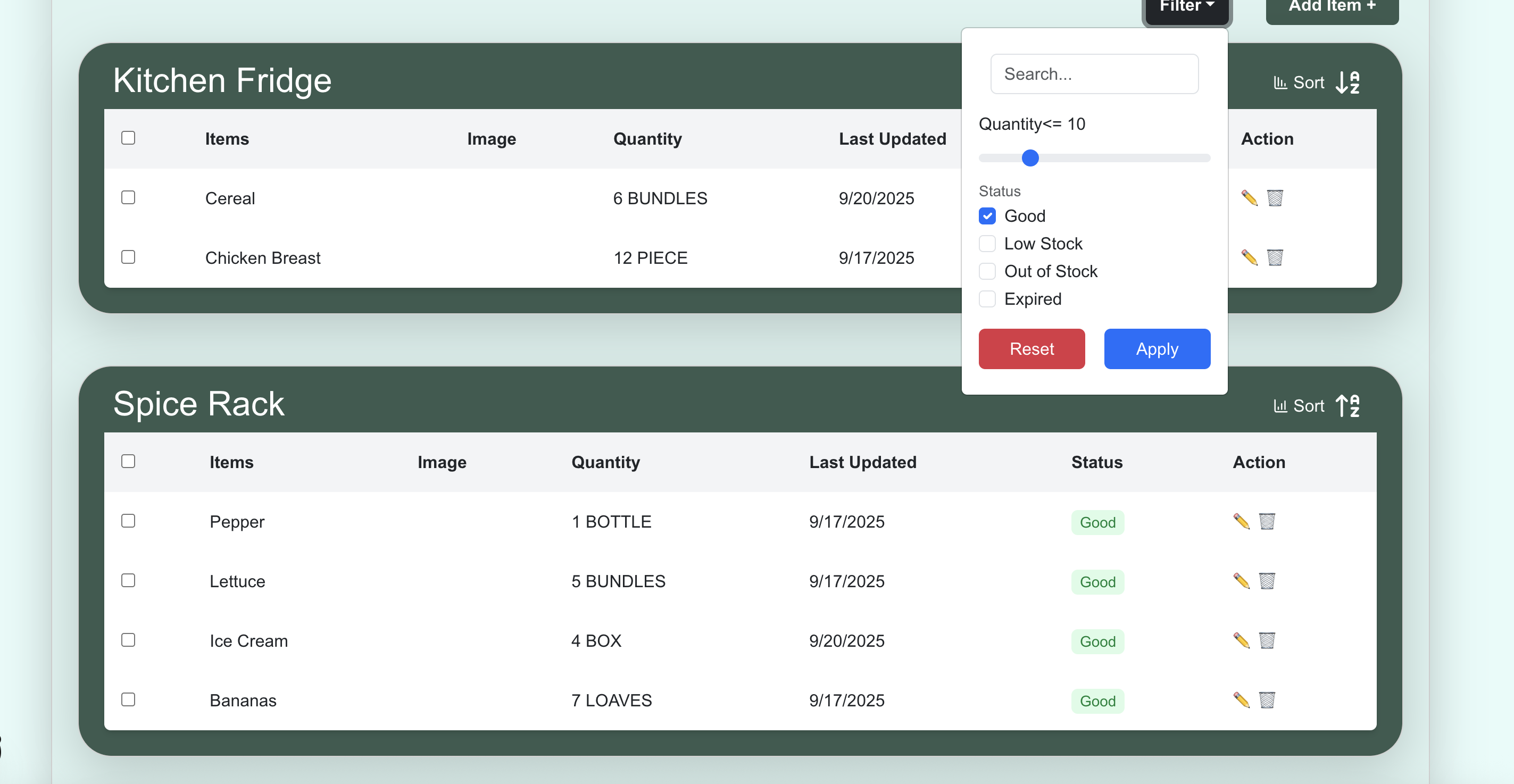Delete Bananas using its trash icon
This screenshot has height=784, width=1514.
pyautogui.click(x=1267, y=700)
